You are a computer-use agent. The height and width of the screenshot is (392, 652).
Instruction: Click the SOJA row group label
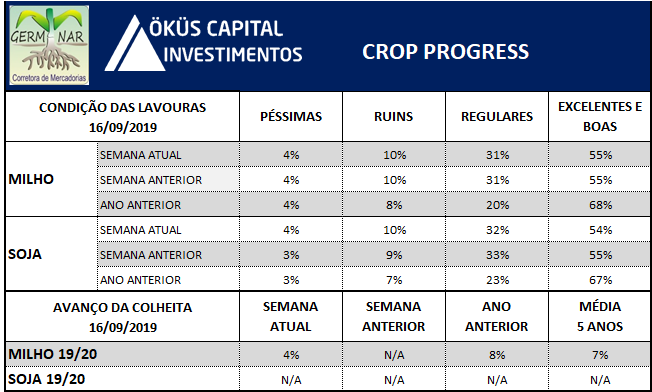pos(25,254)
